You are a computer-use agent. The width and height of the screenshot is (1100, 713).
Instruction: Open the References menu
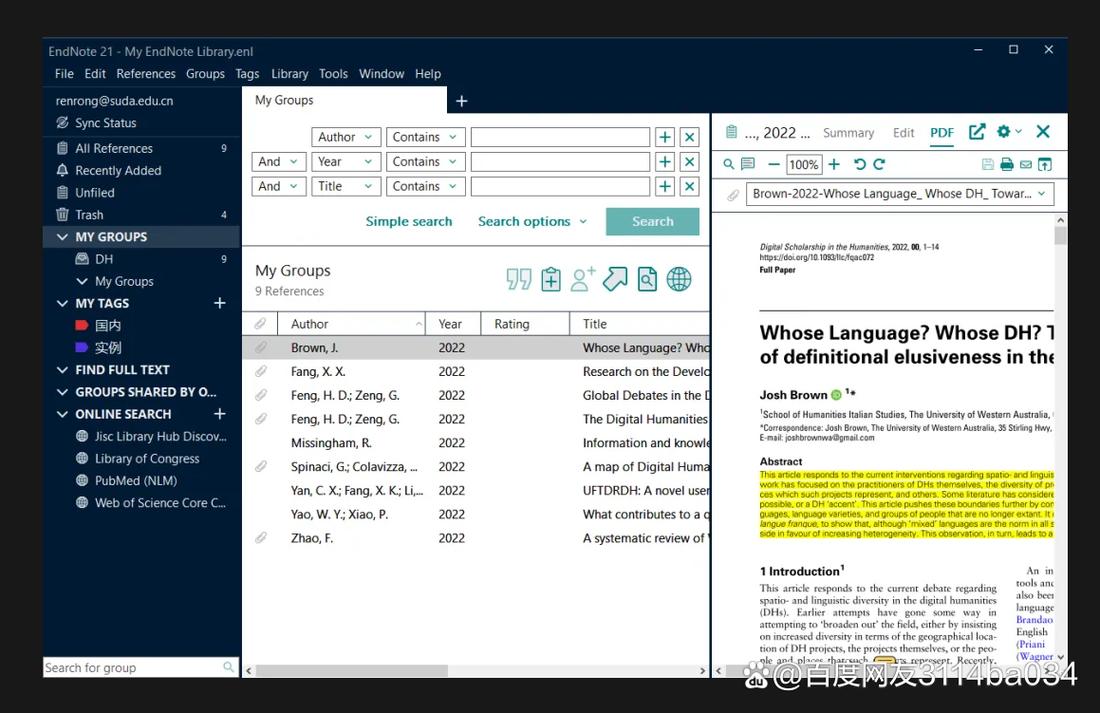[x=145, y=73]
